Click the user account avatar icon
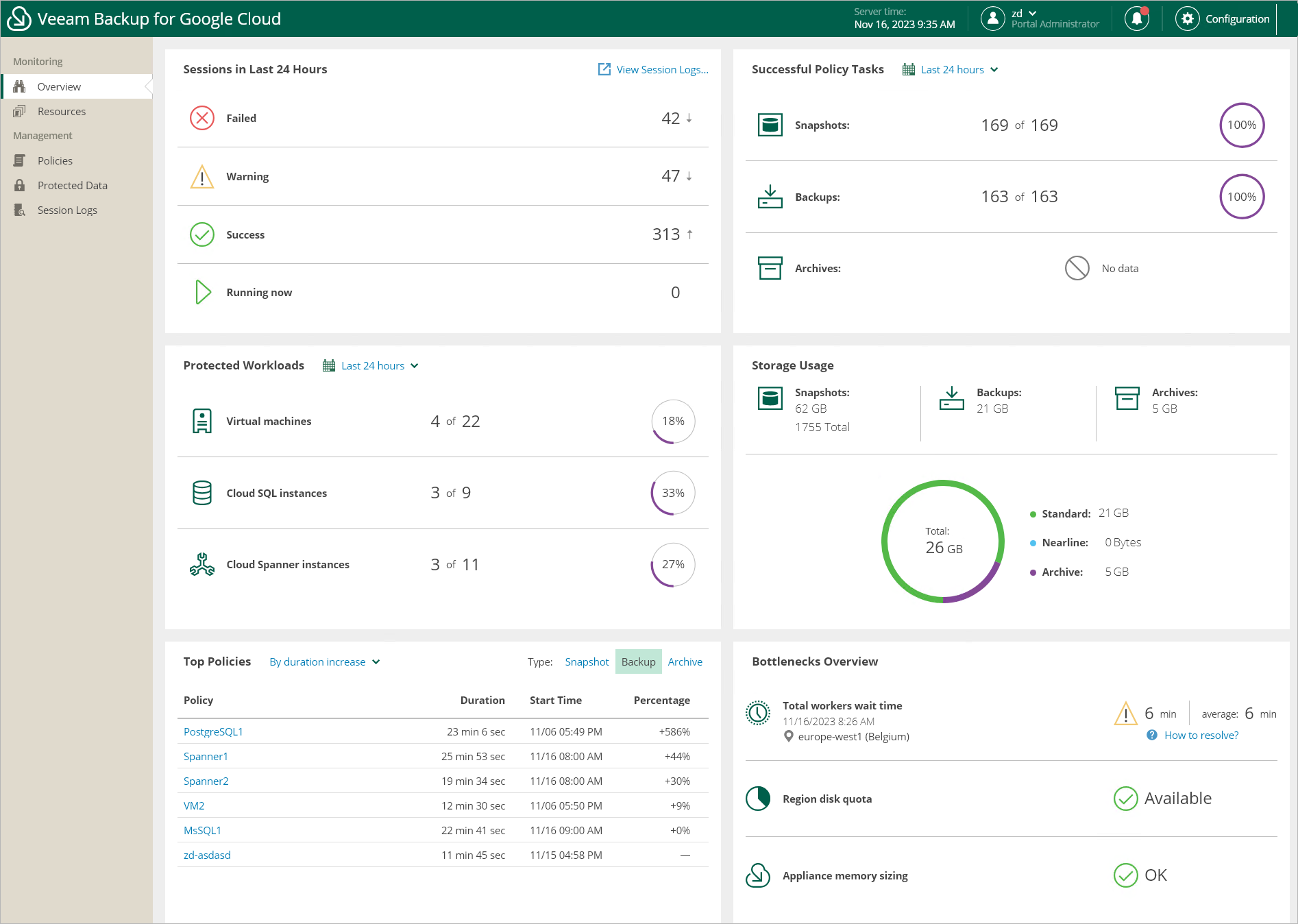1298x924 pixels. click(992, 19)
